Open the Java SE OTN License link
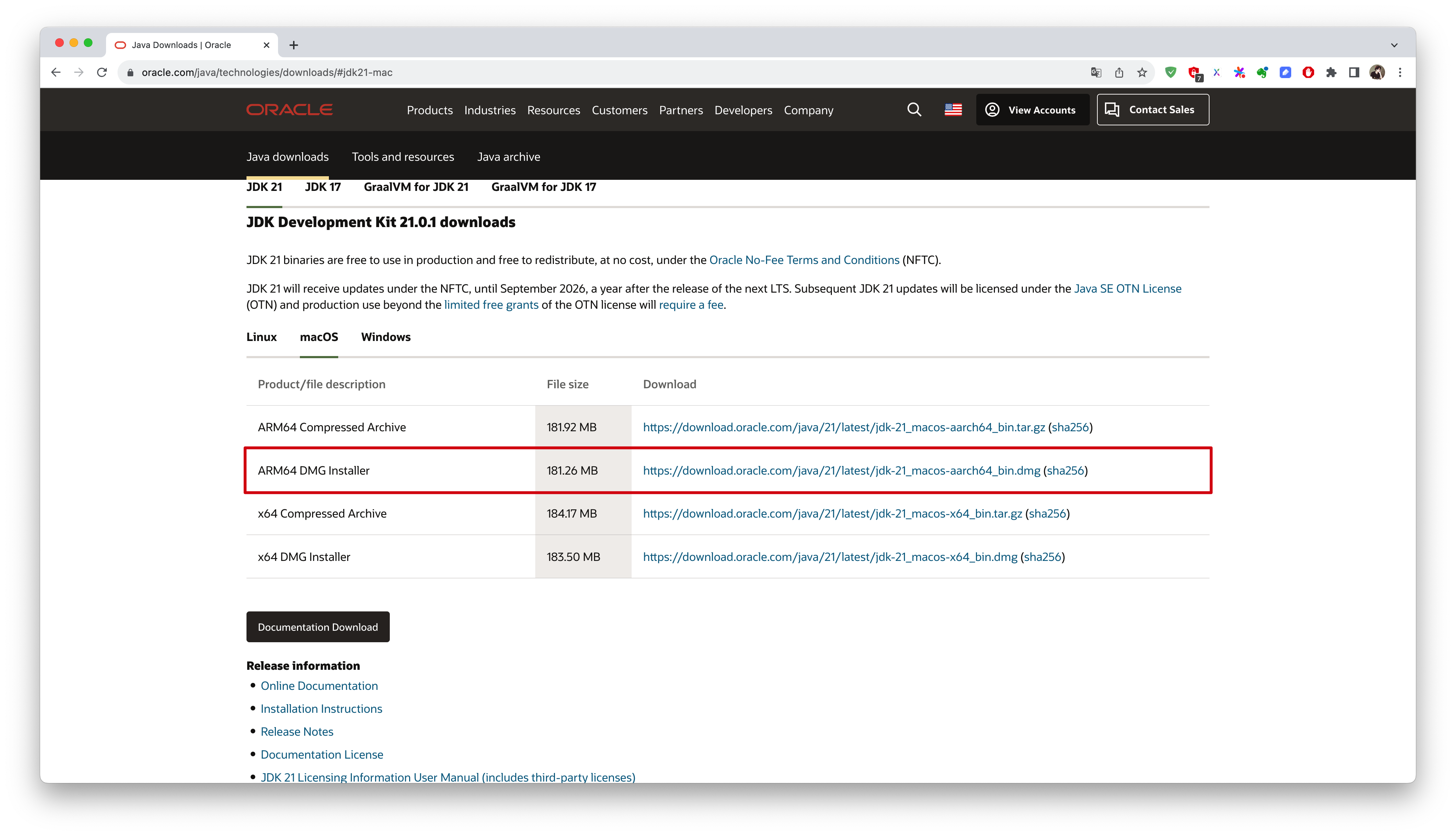This screenshot has width=1456, height=836. coord(1127,289)
